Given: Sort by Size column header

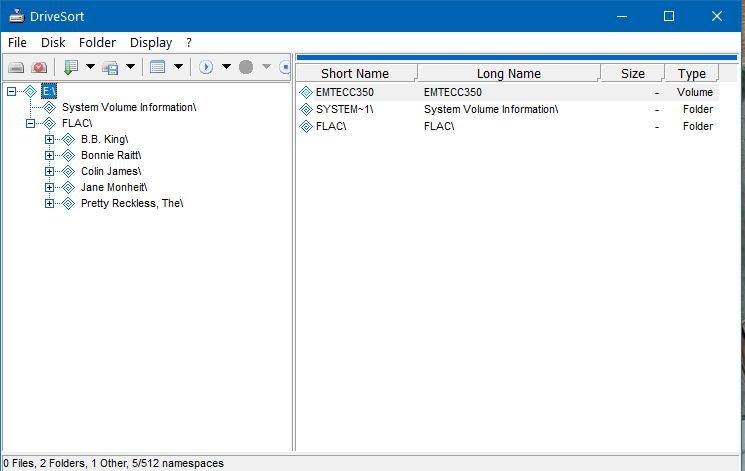Looking at the screenshot, I should tap(632, 74).
